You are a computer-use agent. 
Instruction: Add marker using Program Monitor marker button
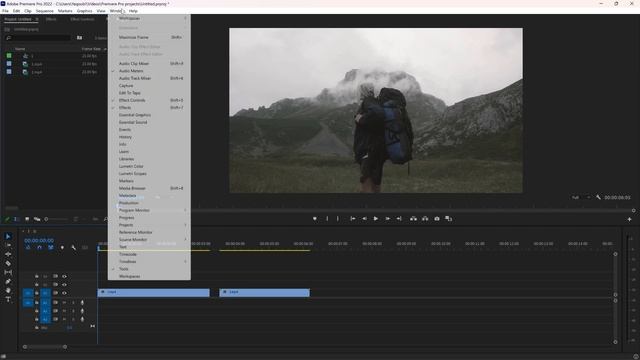click(315, 219)
